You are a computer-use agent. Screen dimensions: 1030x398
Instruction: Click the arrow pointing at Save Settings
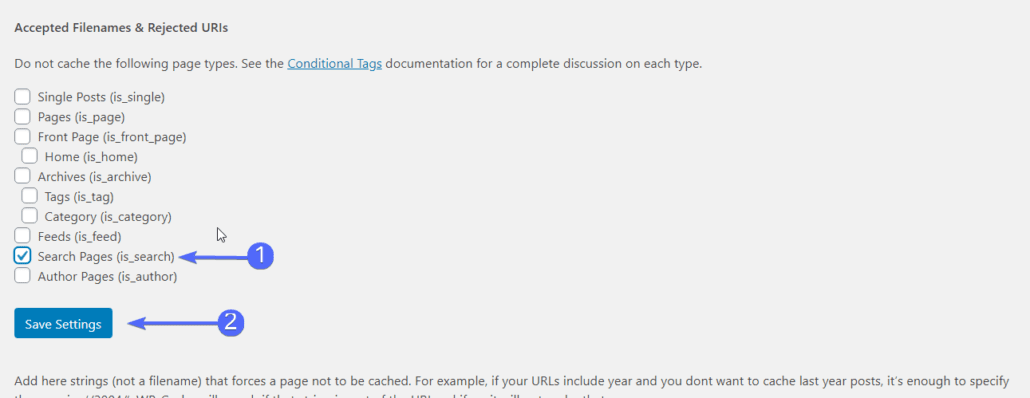click(173, 322)
